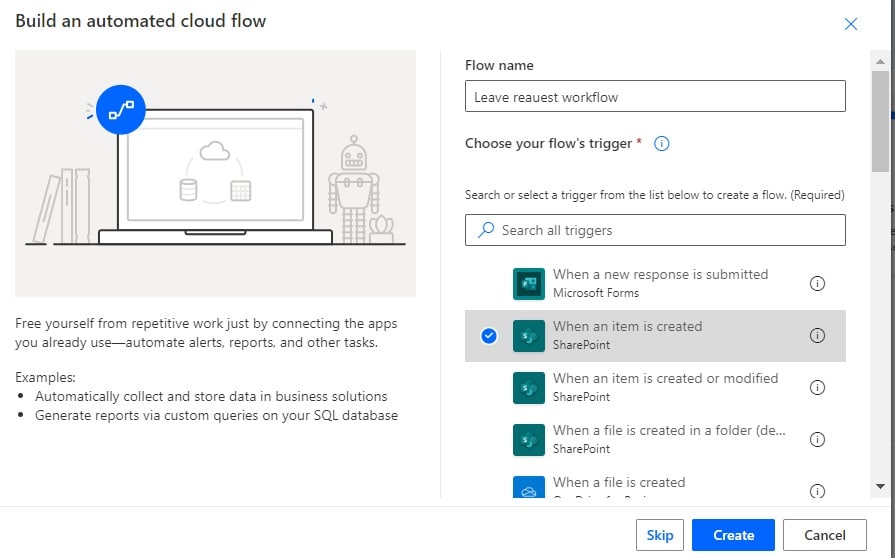The width and height of the screenshot is (895, 558).
Task: Click scrollbar up arrow in trigger panel
Action: (x=880, y=61)
